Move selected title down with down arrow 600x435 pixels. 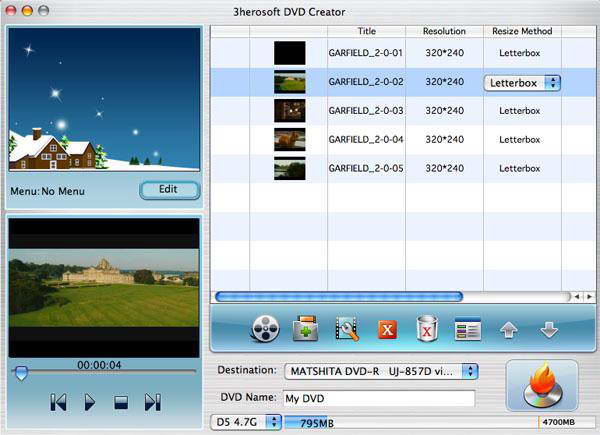[x=549, y=330]
